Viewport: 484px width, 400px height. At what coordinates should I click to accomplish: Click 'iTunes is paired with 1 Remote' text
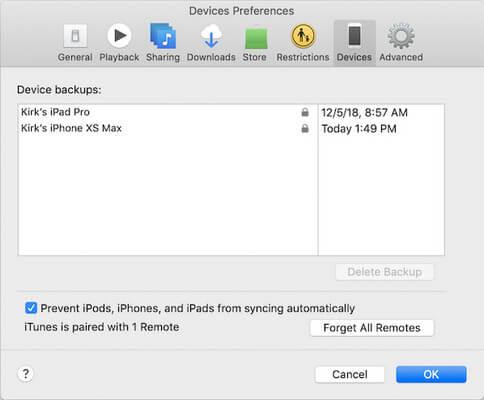[102, 327]
